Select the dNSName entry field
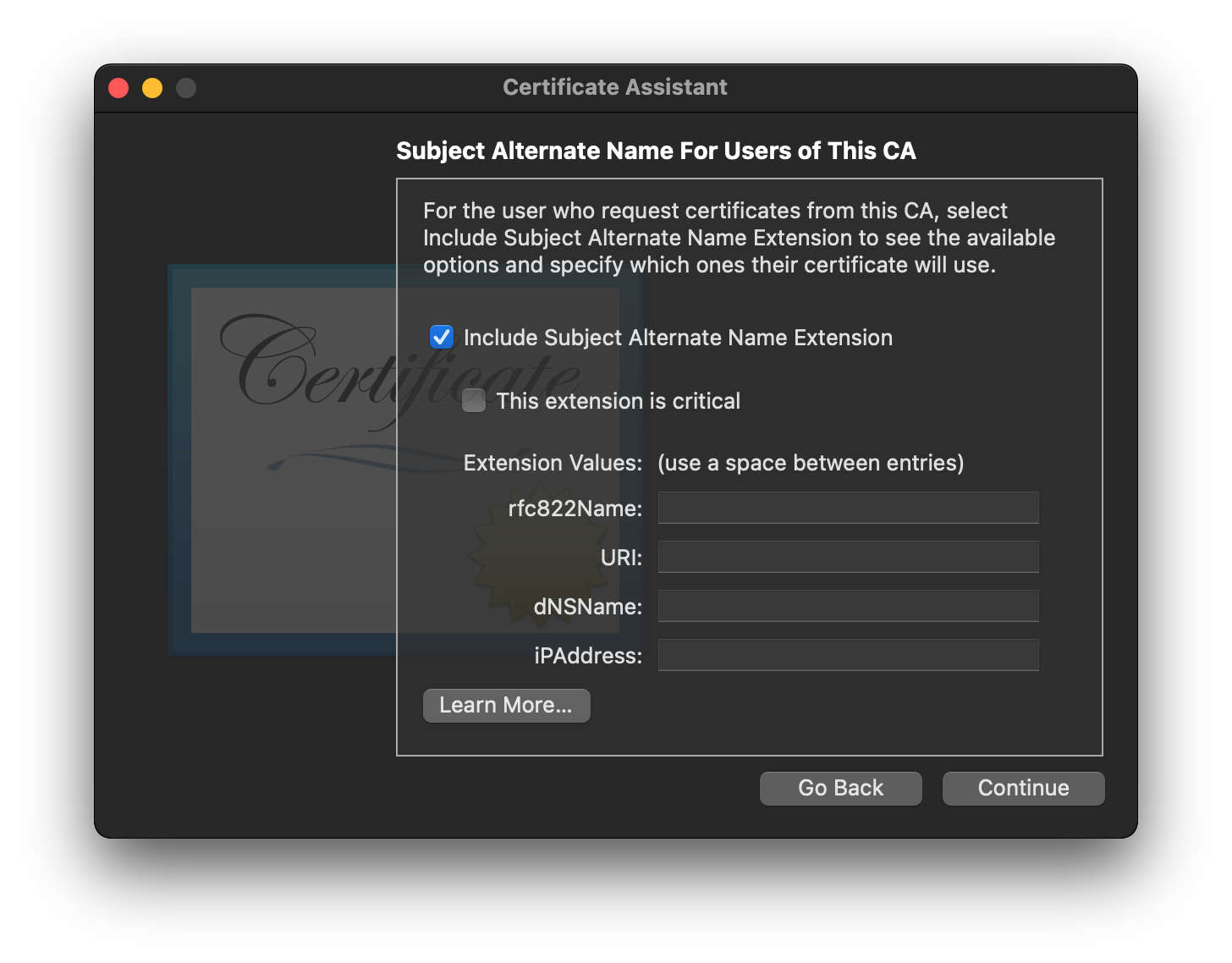Image resolution: width=1232 pixels, height=963 pixels. click(x=848, y=606)
